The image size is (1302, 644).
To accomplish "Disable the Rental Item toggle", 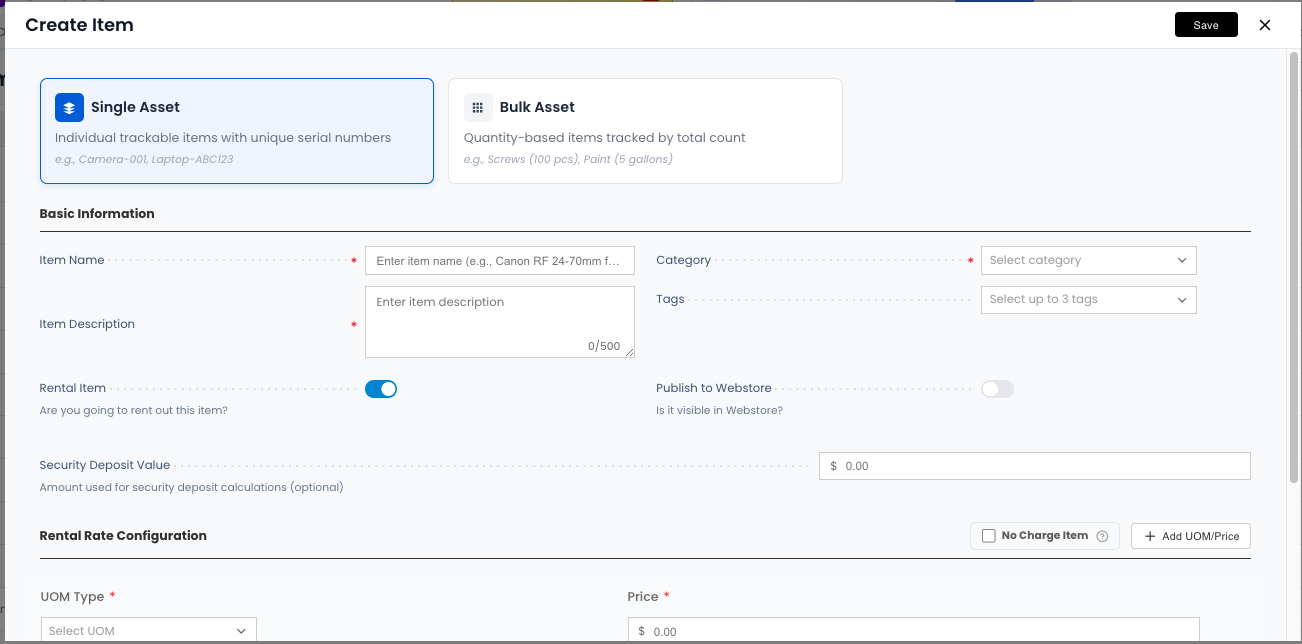I will pos(381,389).
